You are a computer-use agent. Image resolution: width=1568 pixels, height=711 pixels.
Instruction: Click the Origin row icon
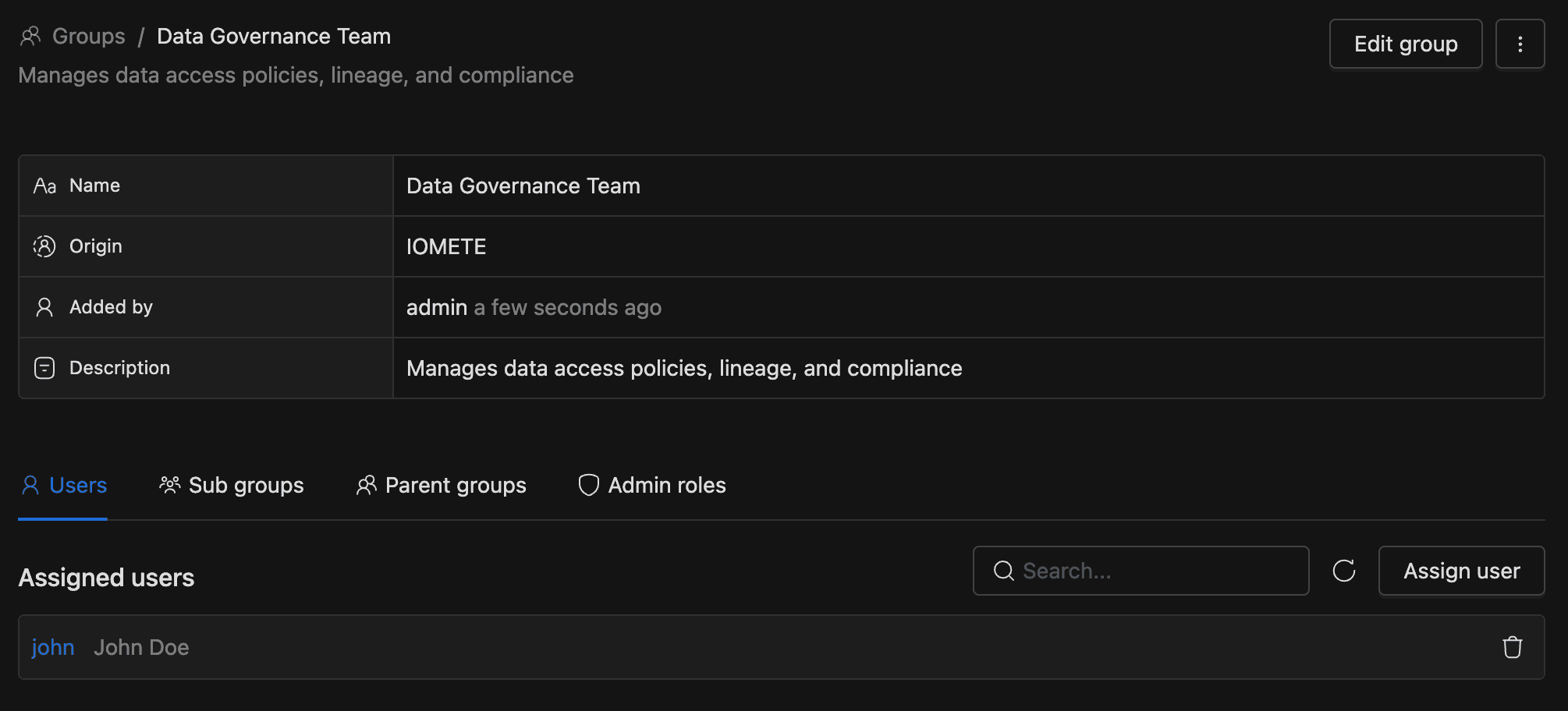click(44, 246)
